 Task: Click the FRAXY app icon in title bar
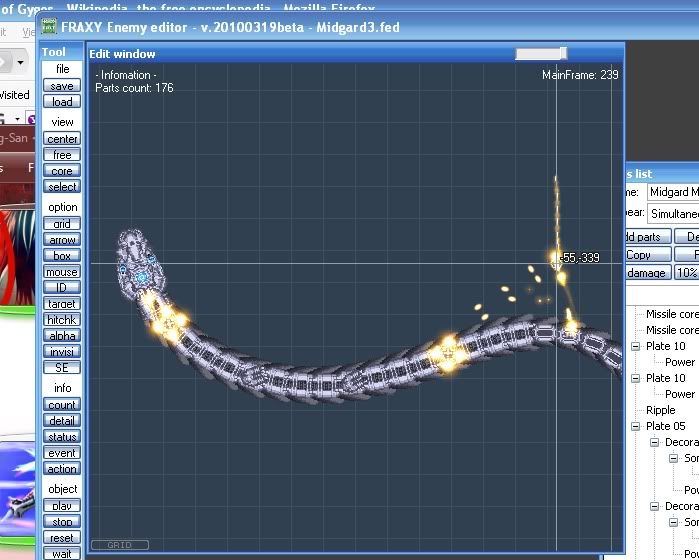point(48,27)
